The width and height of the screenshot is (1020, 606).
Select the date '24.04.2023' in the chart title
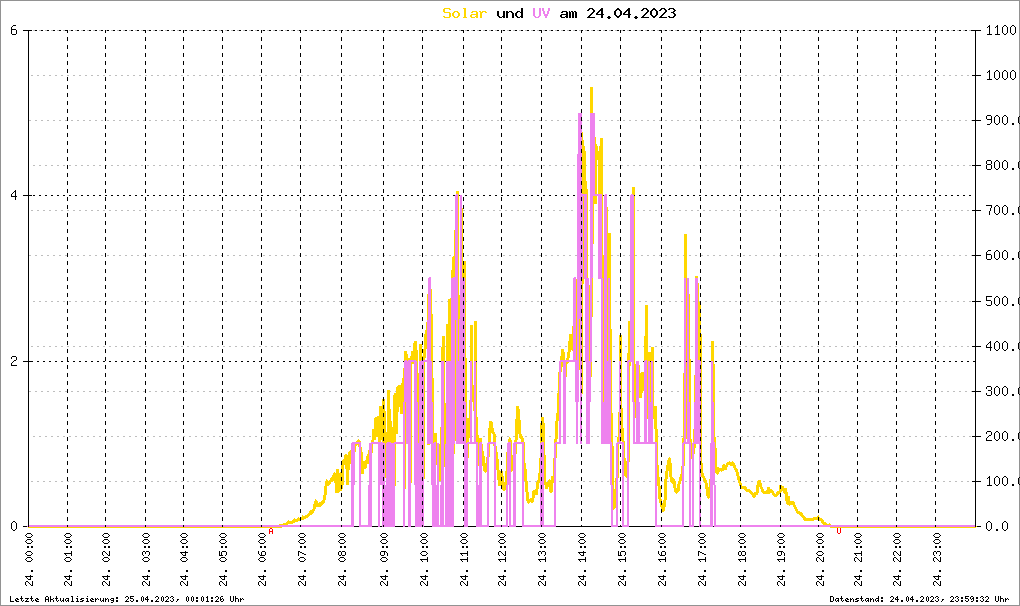click(x=631, y=13)
